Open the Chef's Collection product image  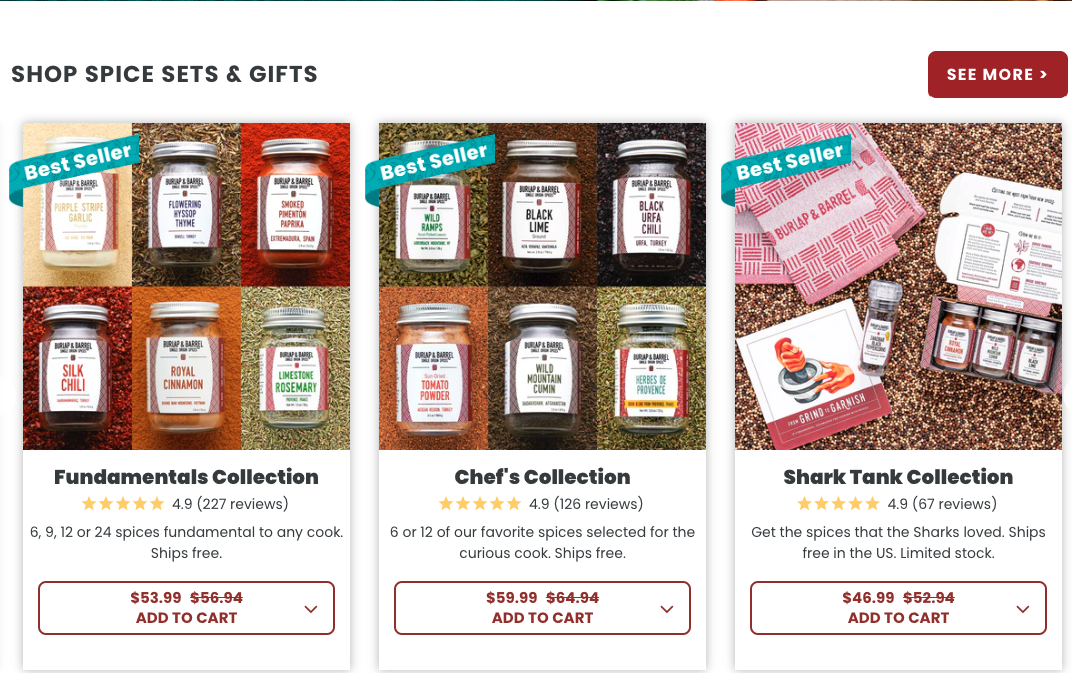point(542,287)
